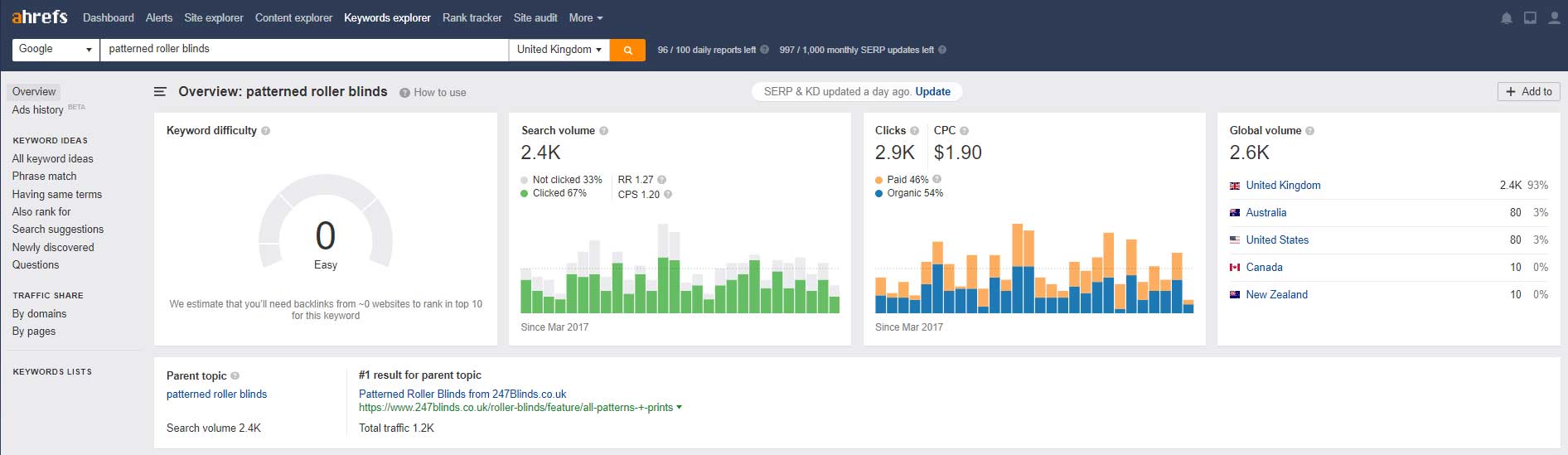
Task: Click the user account profile icon
Action: [x=1554, y=18]
